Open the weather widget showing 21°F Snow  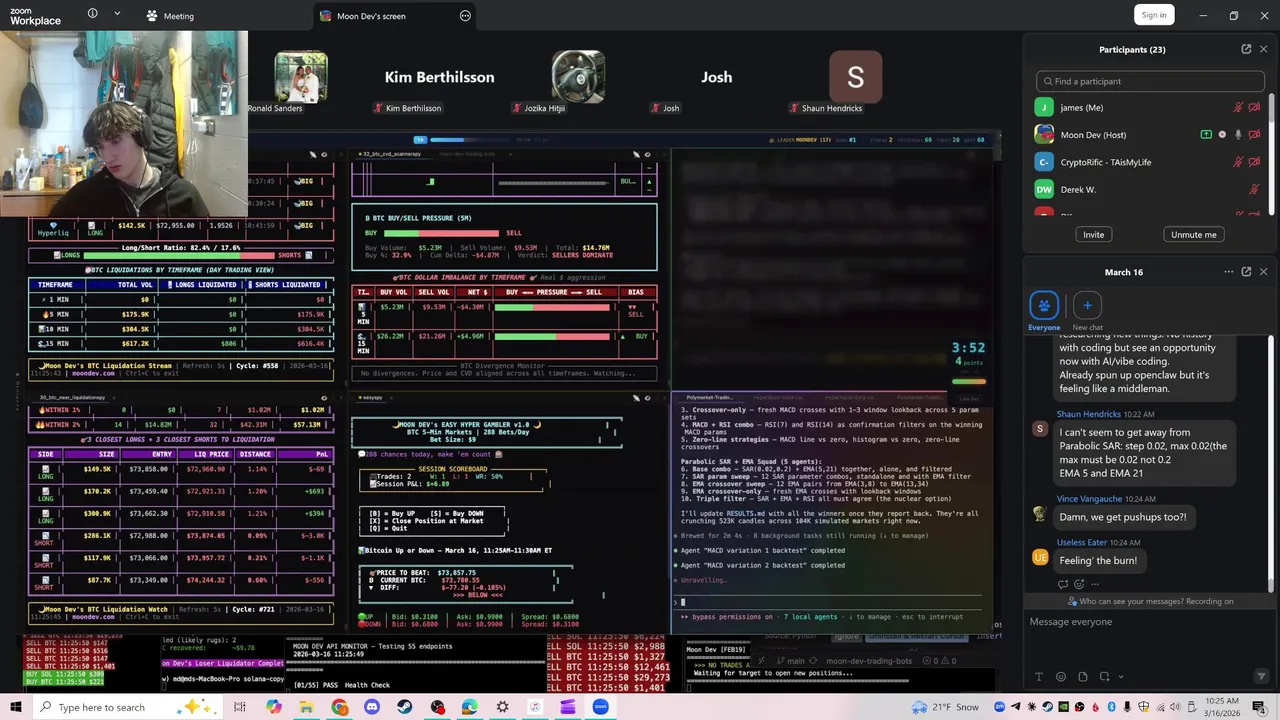pyautogui.click(x=945, y=707)
